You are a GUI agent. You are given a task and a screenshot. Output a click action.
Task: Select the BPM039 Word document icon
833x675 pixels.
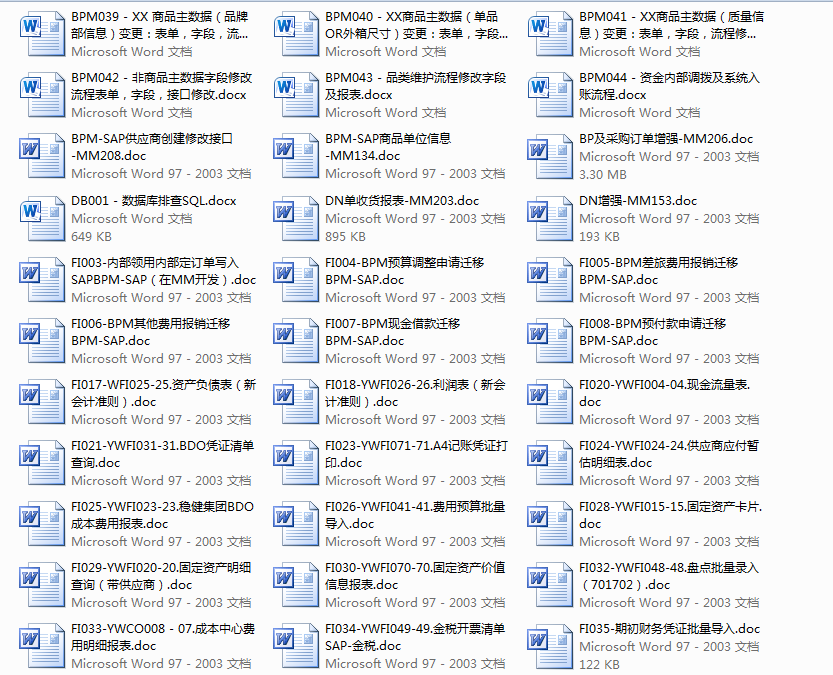[x=42, y=35]
